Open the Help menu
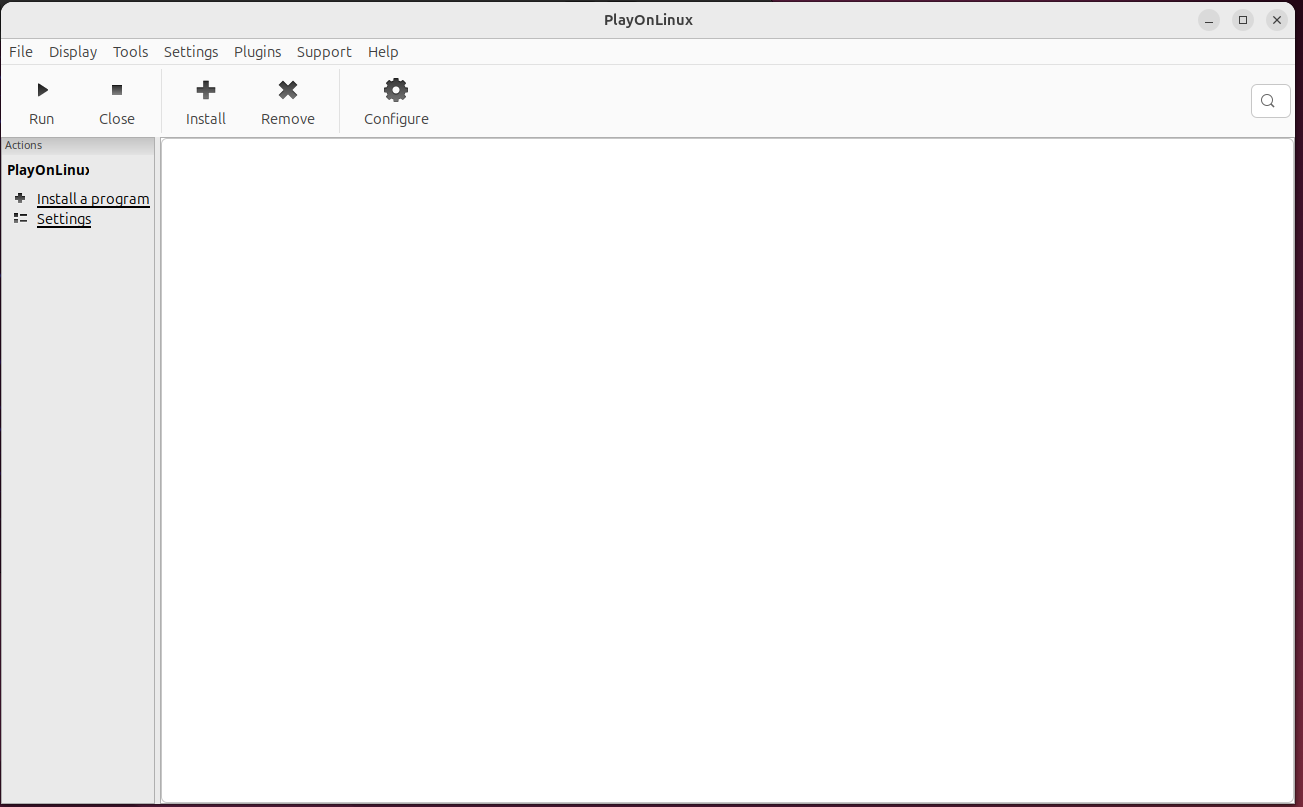This screenshot has width=1303, height=807. click(x=383, y=52)
